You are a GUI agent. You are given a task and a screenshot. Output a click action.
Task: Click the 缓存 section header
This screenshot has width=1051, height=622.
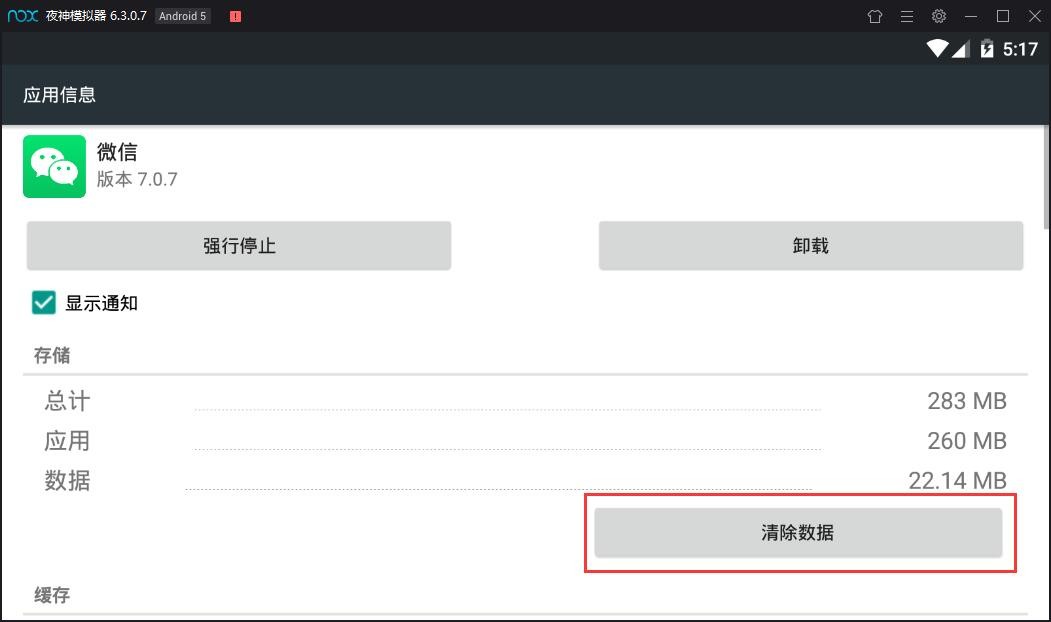tap(52, 595)
